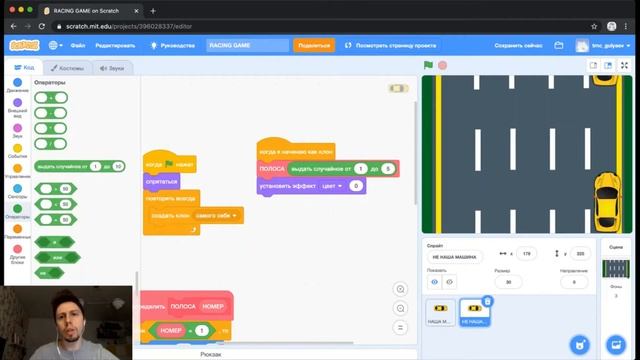Open the language globe menu
This screenshot has height=360, width=640.
55,45
